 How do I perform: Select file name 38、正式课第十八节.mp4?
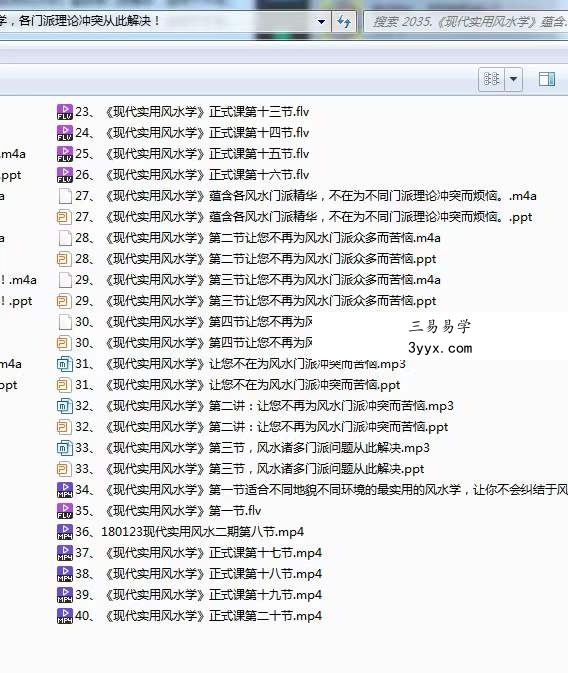198,574
